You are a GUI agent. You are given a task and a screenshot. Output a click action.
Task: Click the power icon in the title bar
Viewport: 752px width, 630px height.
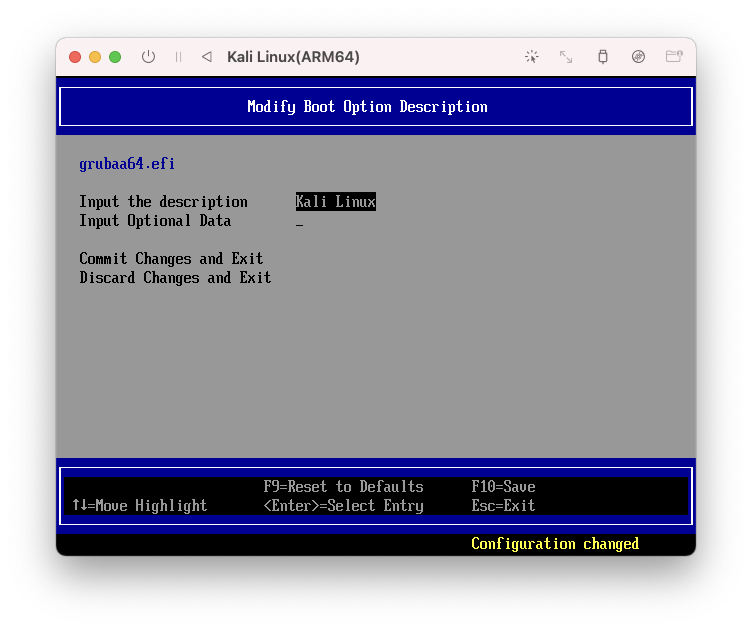pos(148,57)
